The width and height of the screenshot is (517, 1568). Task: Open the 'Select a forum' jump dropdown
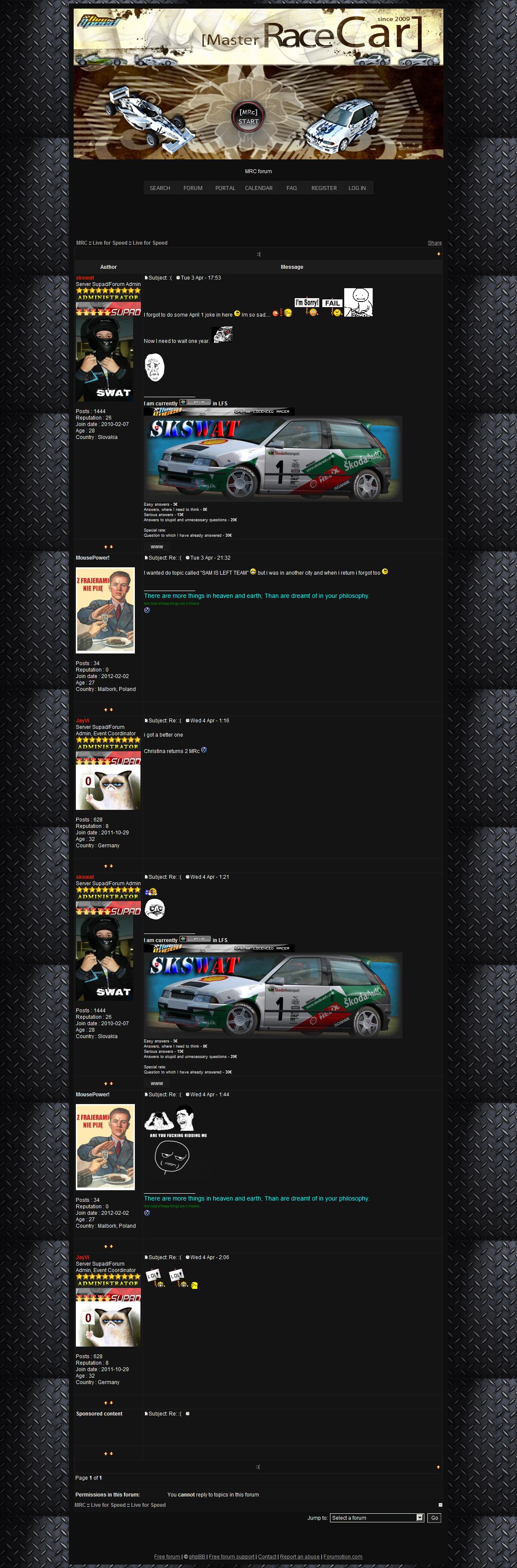click(377, 1518)
